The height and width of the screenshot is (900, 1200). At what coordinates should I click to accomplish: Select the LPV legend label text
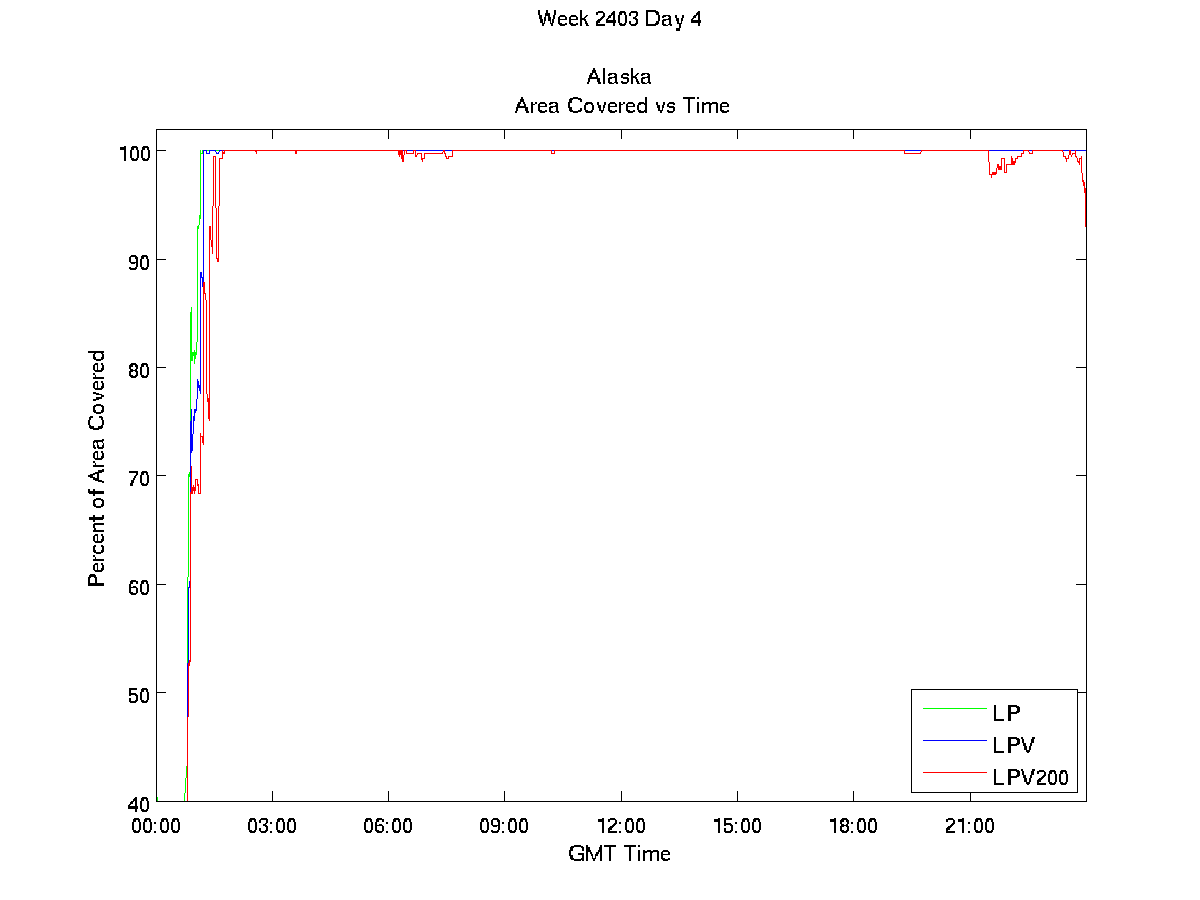[1013, 745]
